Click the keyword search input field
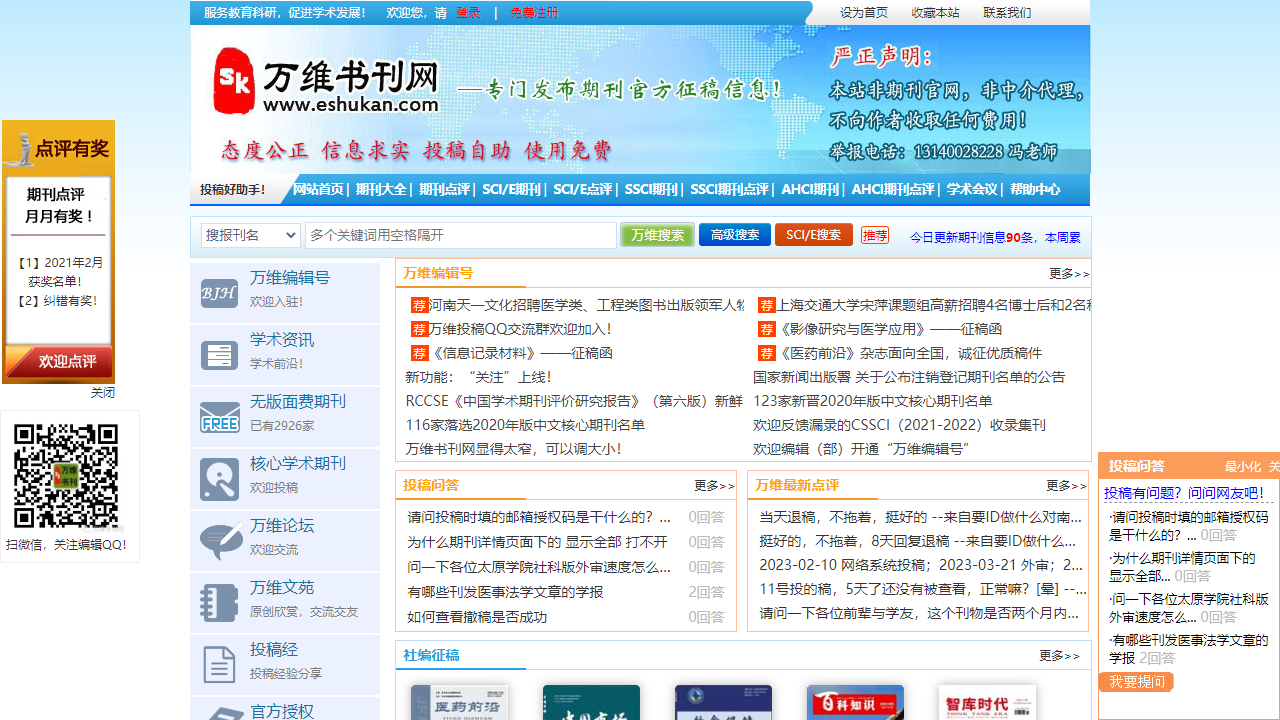 (461, 235)
